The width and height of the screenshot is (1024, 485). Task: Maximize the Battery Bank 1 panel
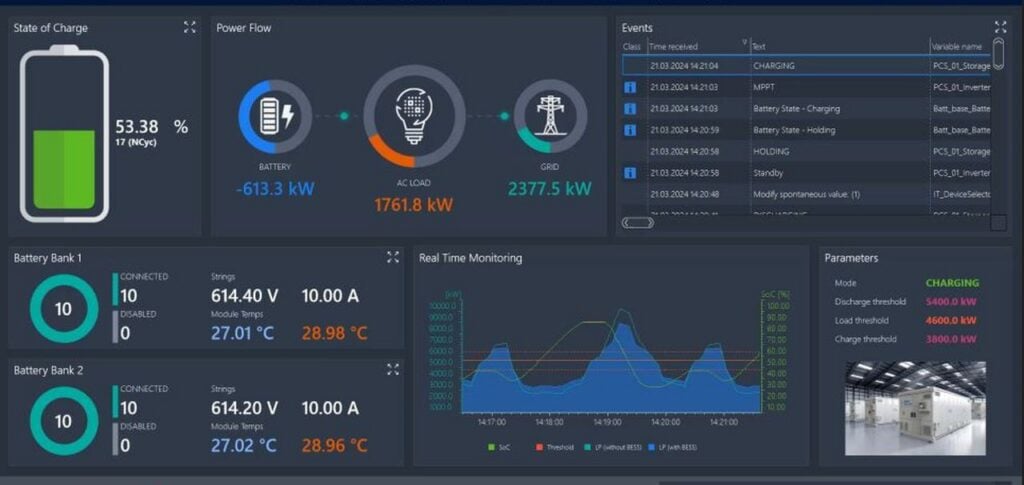(392, 257)
